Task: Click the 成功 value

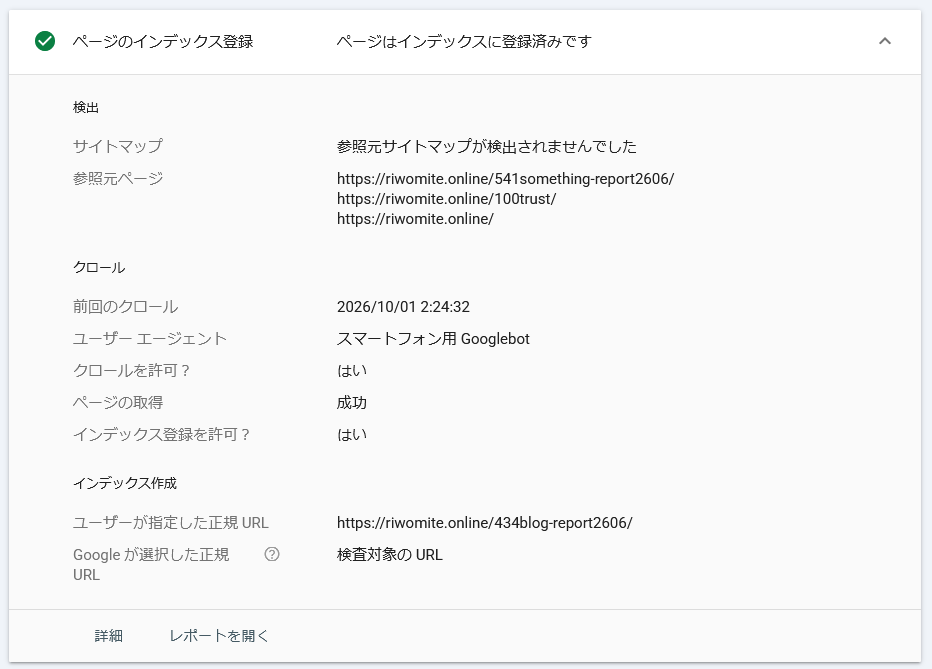Action: pyautogui.click(x=352, y=403)
